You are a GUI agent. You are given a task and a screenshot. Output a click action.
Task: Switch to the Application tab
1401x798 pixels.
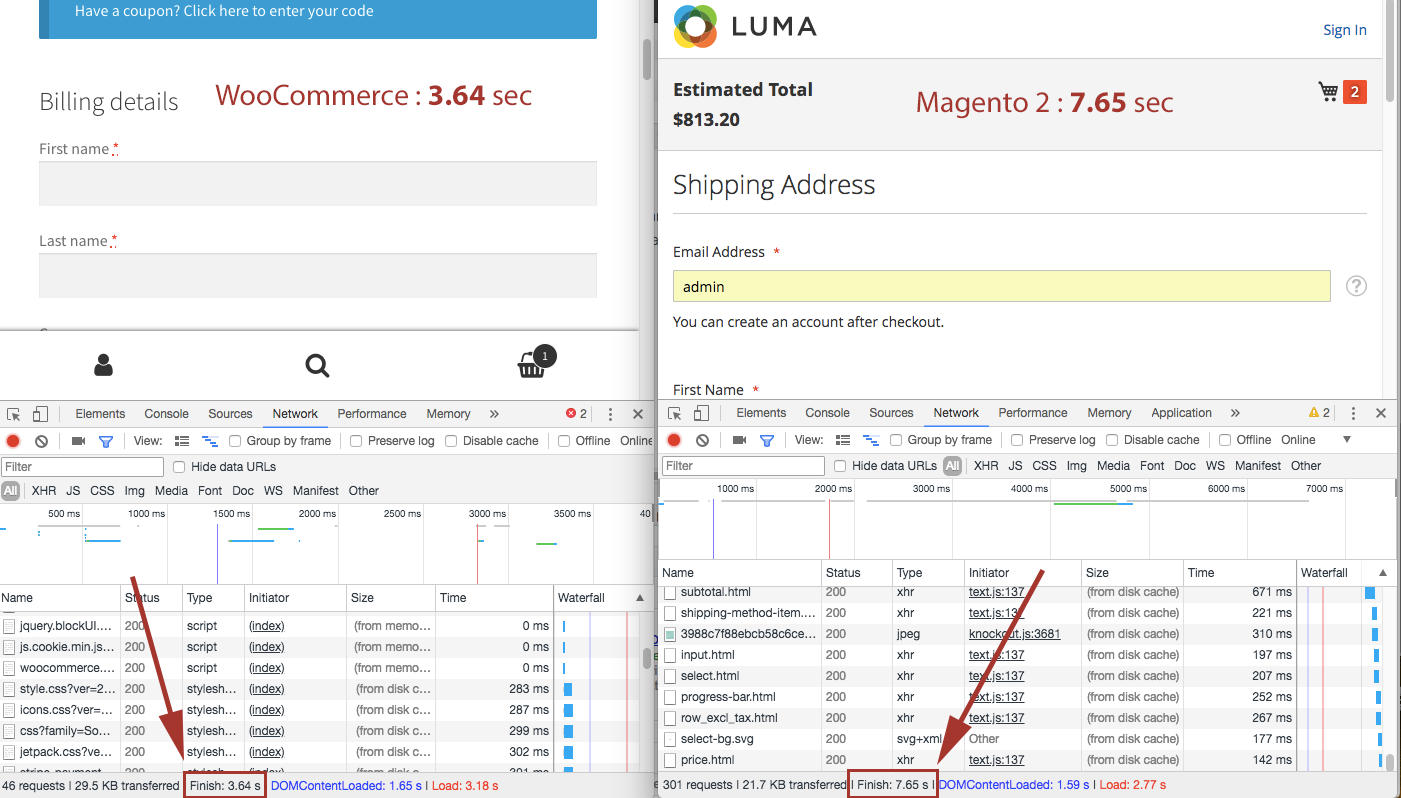click(1181, 413)
